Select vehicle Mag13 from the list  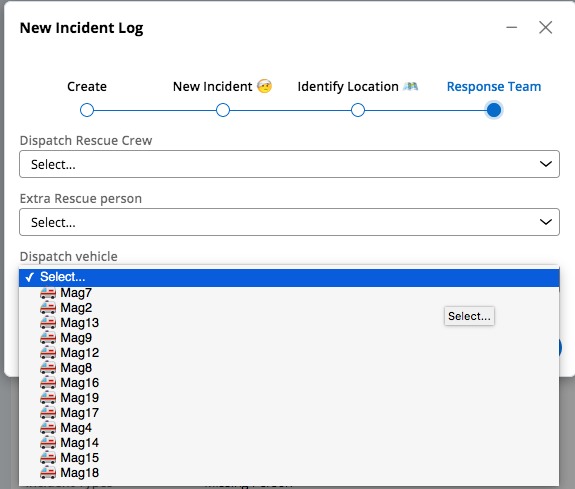point(289,323)
